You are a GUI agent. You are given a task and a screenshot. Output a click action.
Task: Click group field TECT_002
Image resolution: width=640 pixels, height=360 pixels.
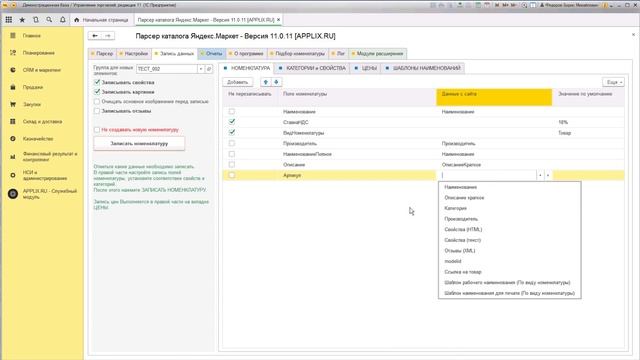coord(167,69)
